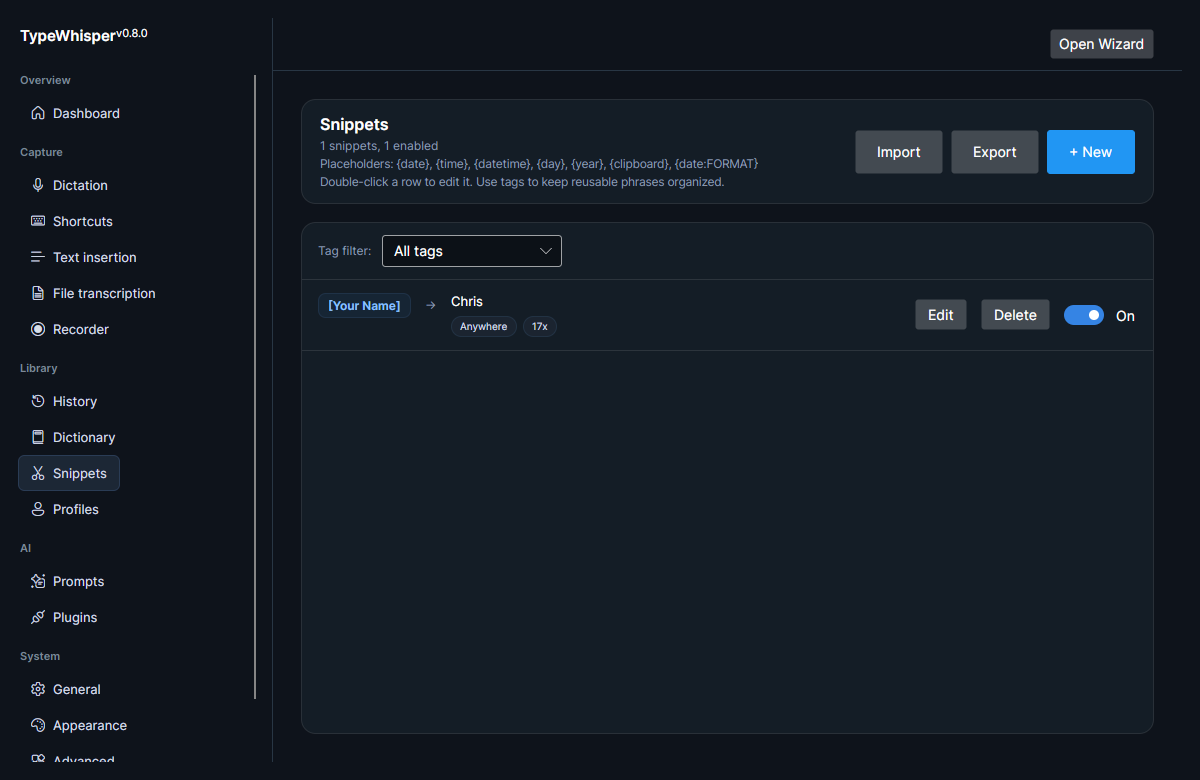Image resolution: width=1200 pixels, height=780 pixels.
Task: Click the Dictionary book icon
Action: 38,437
